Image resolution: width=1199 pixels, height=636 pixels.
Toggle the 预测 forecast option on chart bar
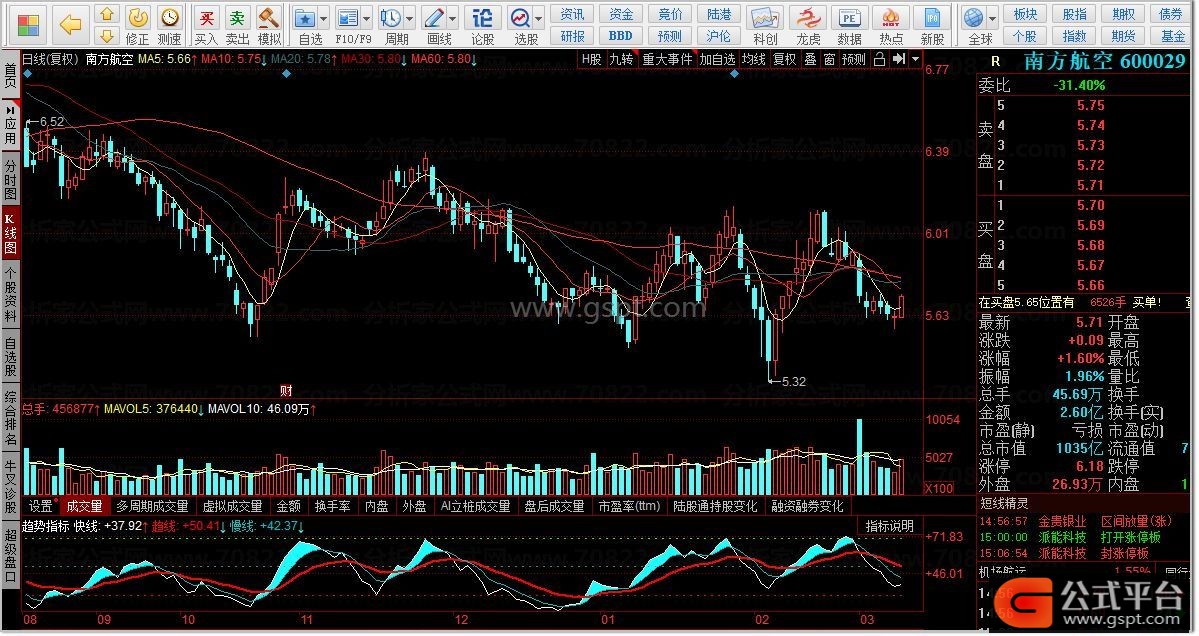tap(853, 60)
